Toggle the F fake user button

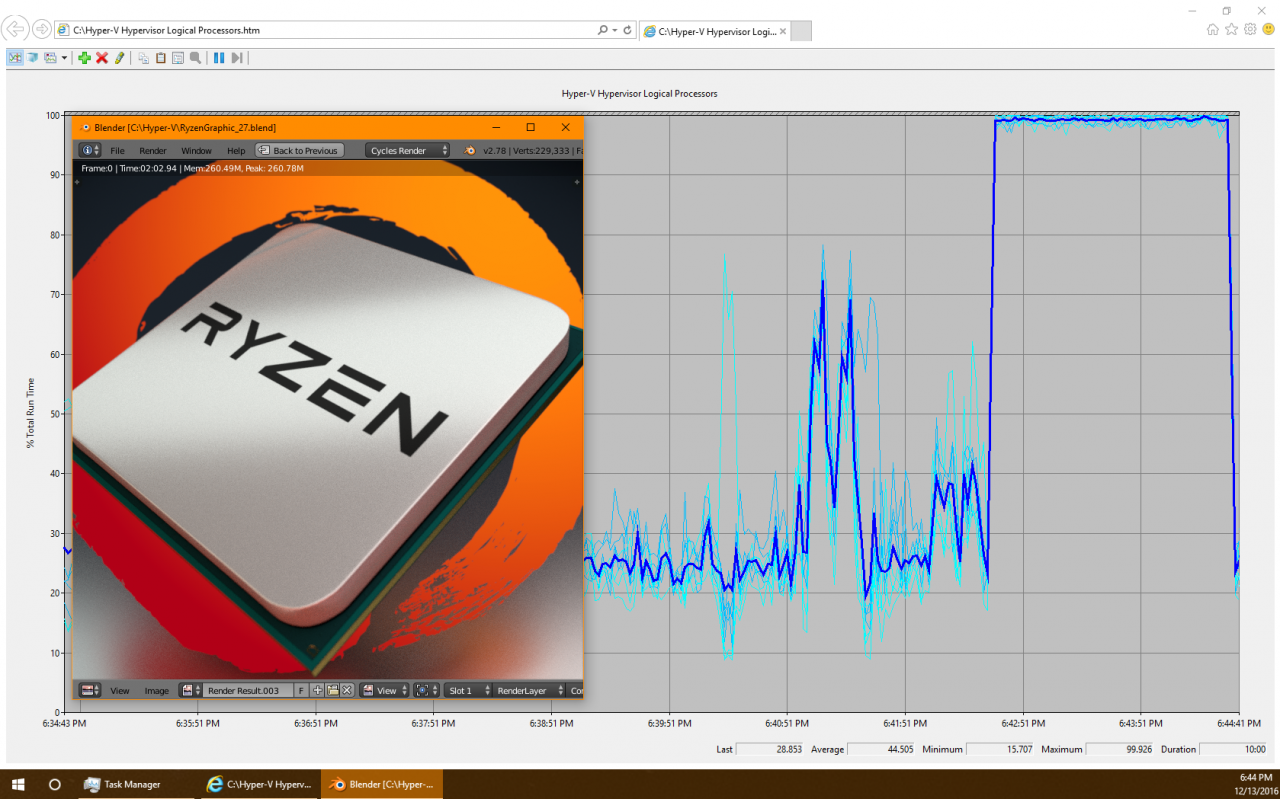pos(301,690)
